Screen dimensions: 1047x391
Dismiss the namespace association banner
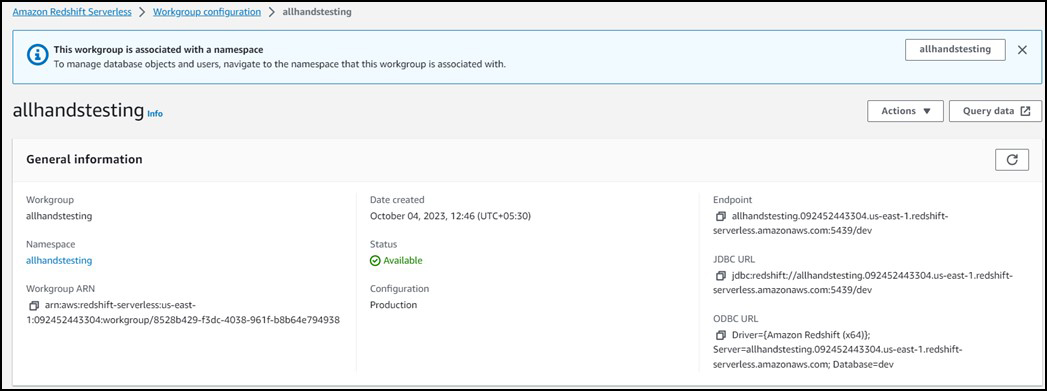pyautogui.click(x=1022, y=50)
